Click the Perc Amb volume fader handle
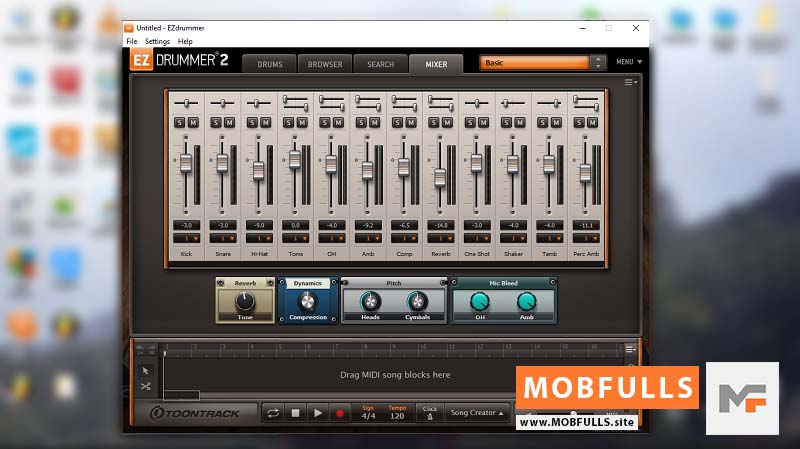Viewport: 800px width, 449px height. point(585,173)
